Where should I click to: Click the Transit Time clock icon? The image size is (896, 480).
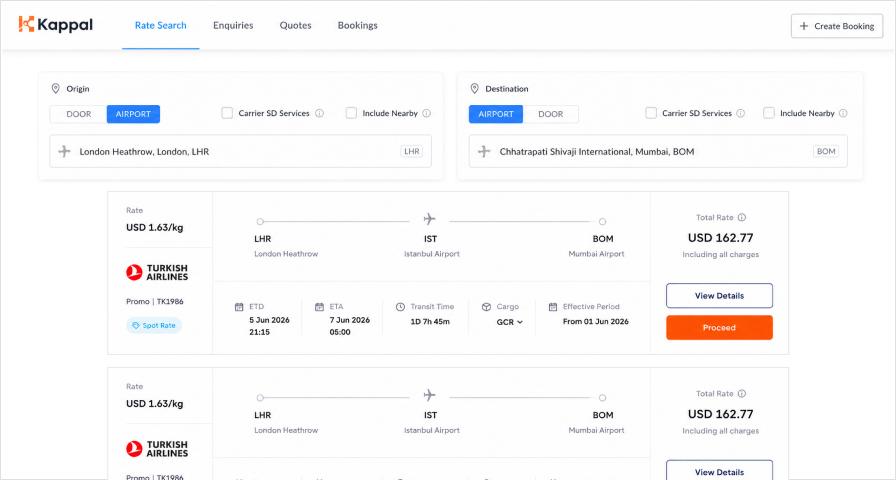tap(400, 307)
